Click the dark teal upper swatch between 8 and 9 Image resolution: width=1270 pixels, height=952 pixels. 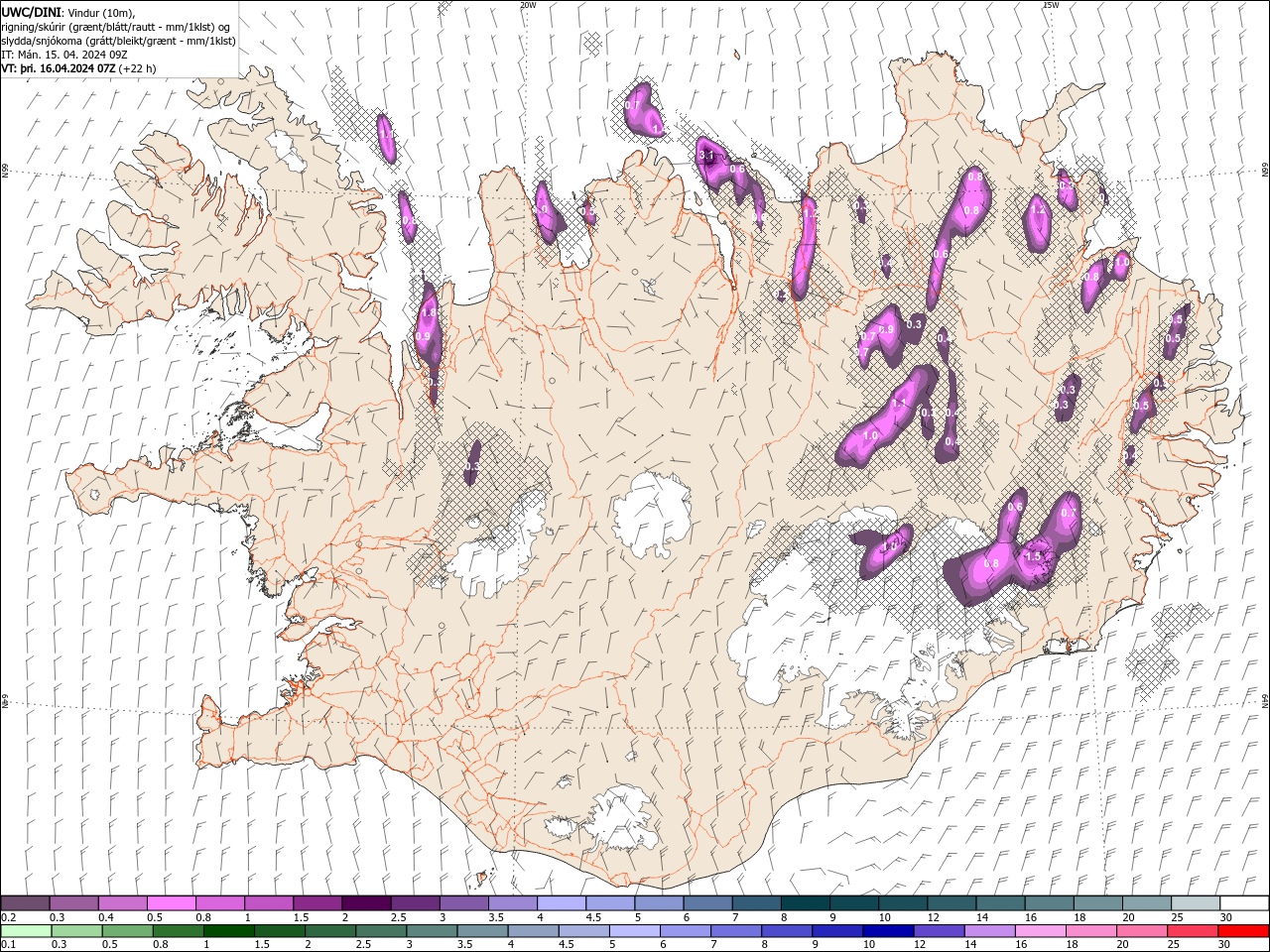pos(806,903)
